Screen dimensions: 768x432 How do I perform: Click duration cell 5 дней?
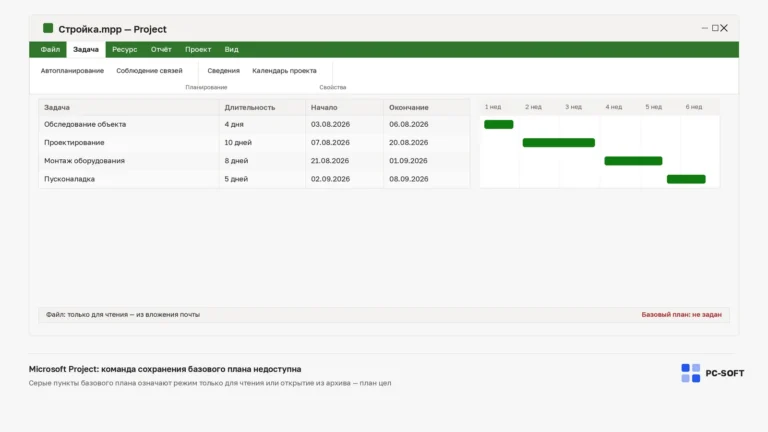[236, 179]
